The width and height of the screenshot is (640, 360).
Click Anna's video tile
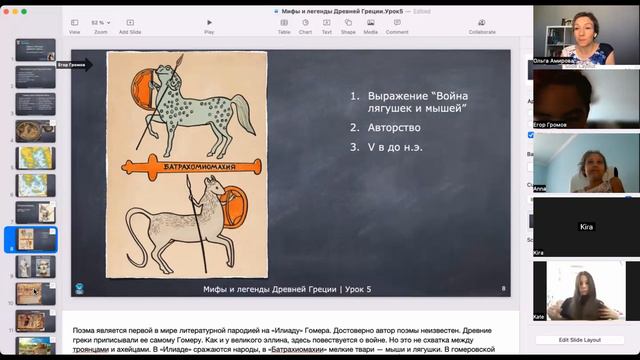tap(586, 163)
